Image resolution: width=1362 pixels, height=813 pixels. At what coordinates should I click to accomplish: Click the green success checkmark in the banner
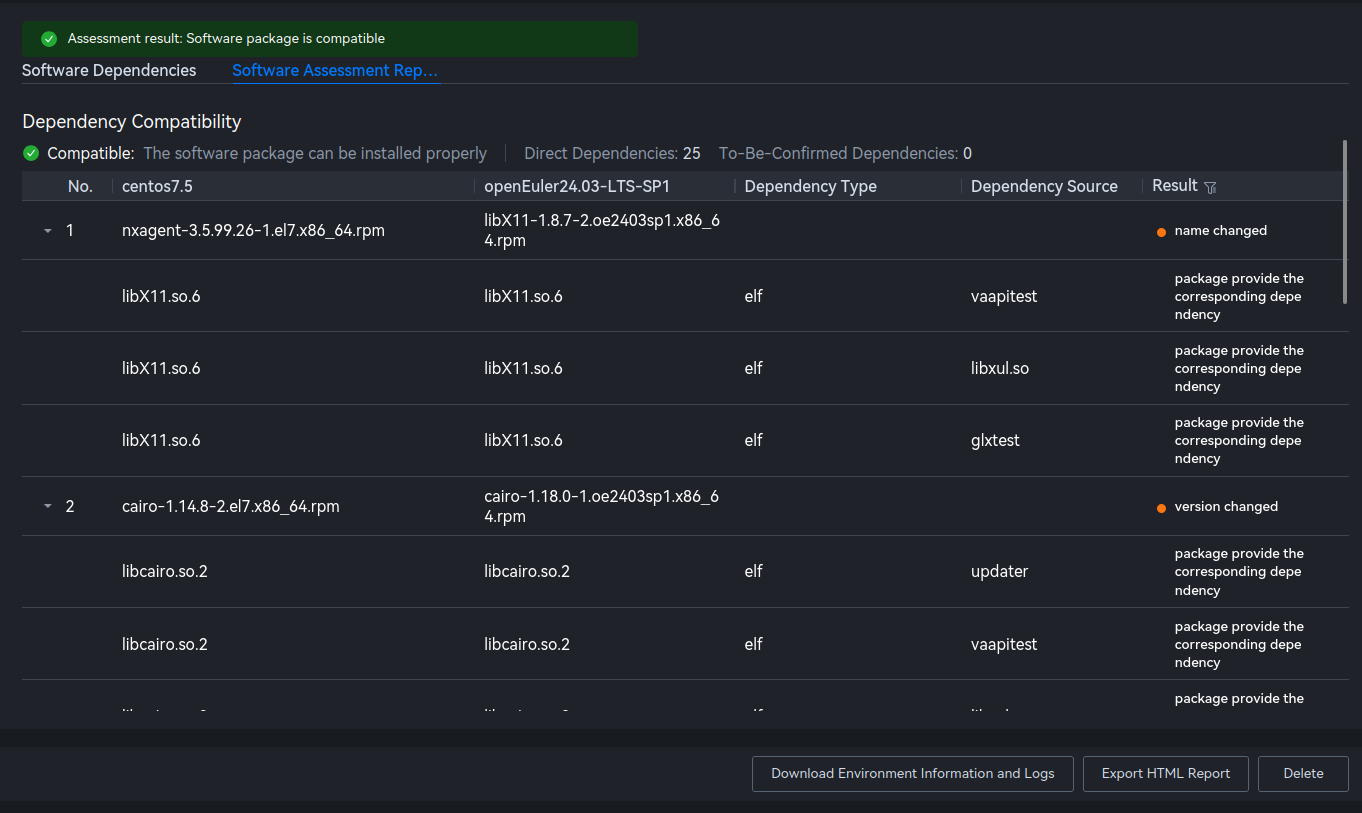49,39
